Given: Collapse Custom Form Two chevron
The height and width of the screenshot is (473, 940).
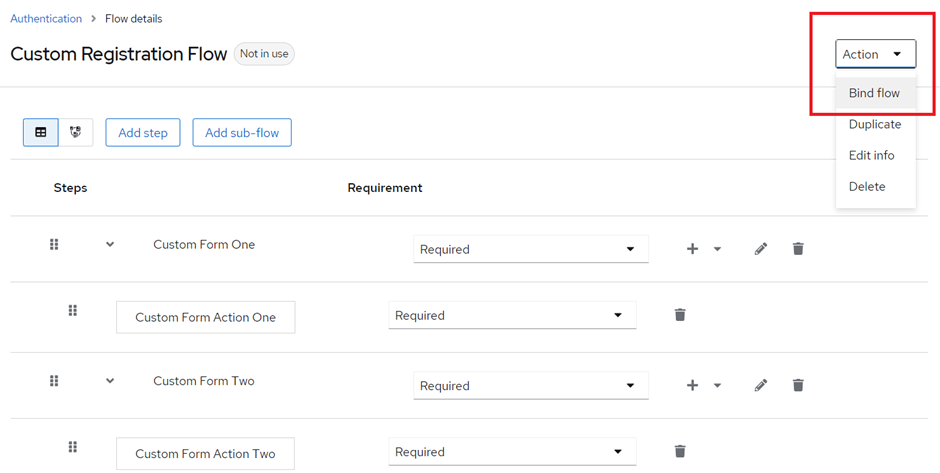Looking at the screenshot, I should pyautogui.click(x=110, y=381).
